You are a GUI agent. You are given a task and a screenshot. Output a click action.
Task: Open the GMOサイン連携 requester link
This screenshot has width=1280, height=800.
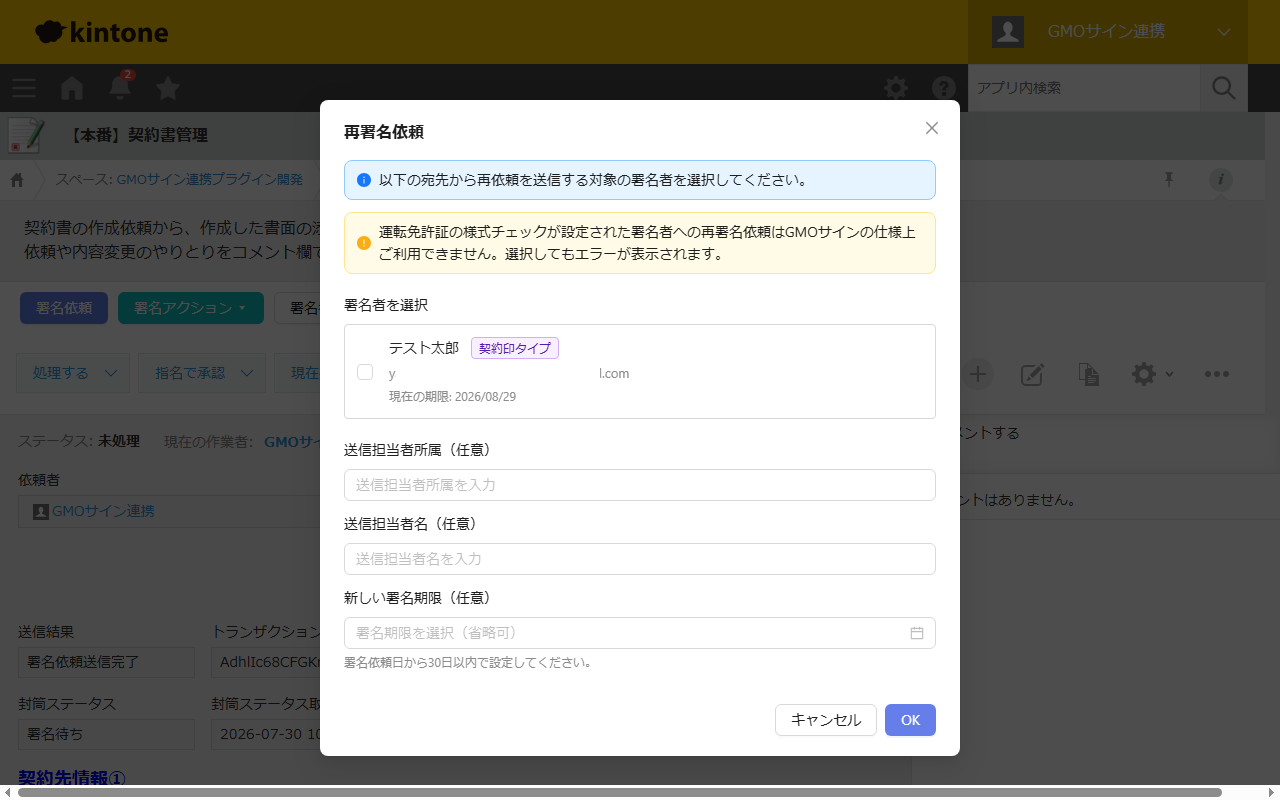coord(103,511)
